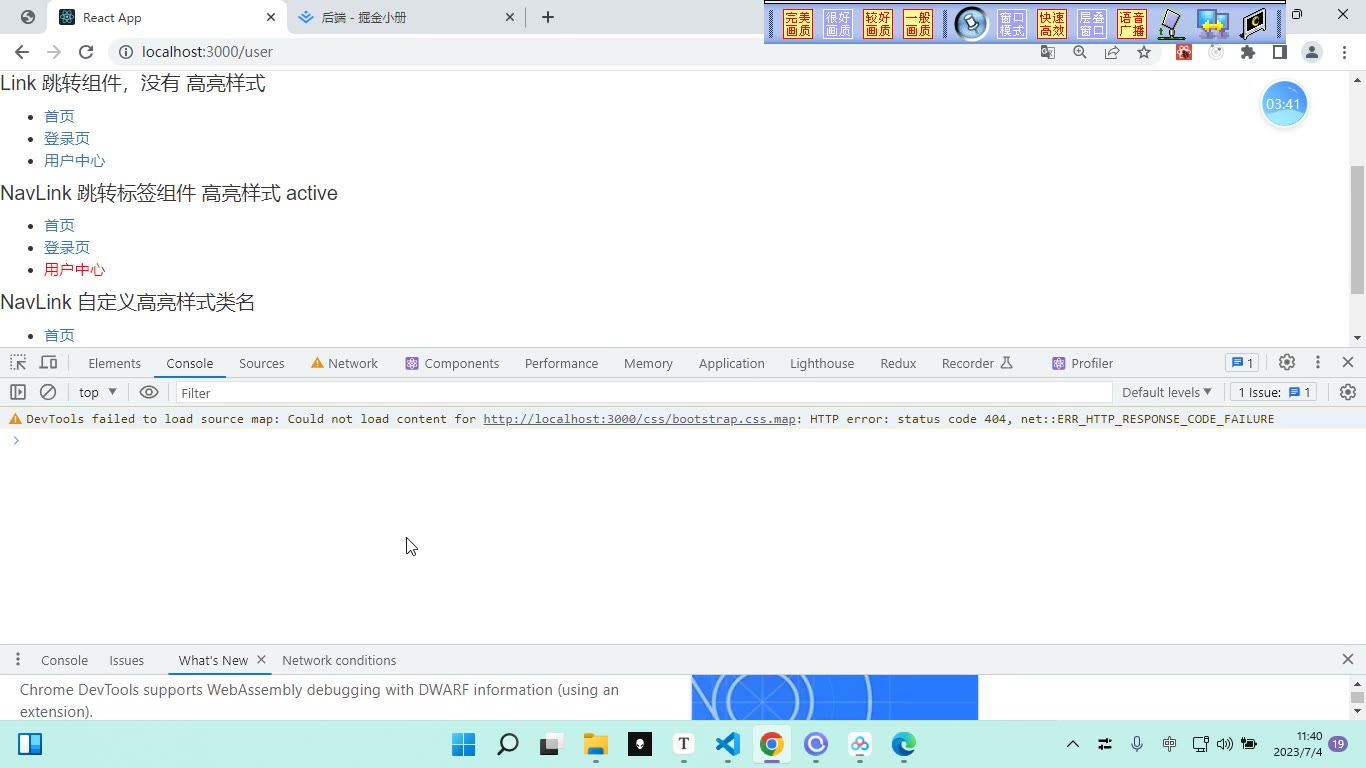Clear the console with the clear icon
The width and height of the screenshot is (1366, 768).
[x=47, y=392]
